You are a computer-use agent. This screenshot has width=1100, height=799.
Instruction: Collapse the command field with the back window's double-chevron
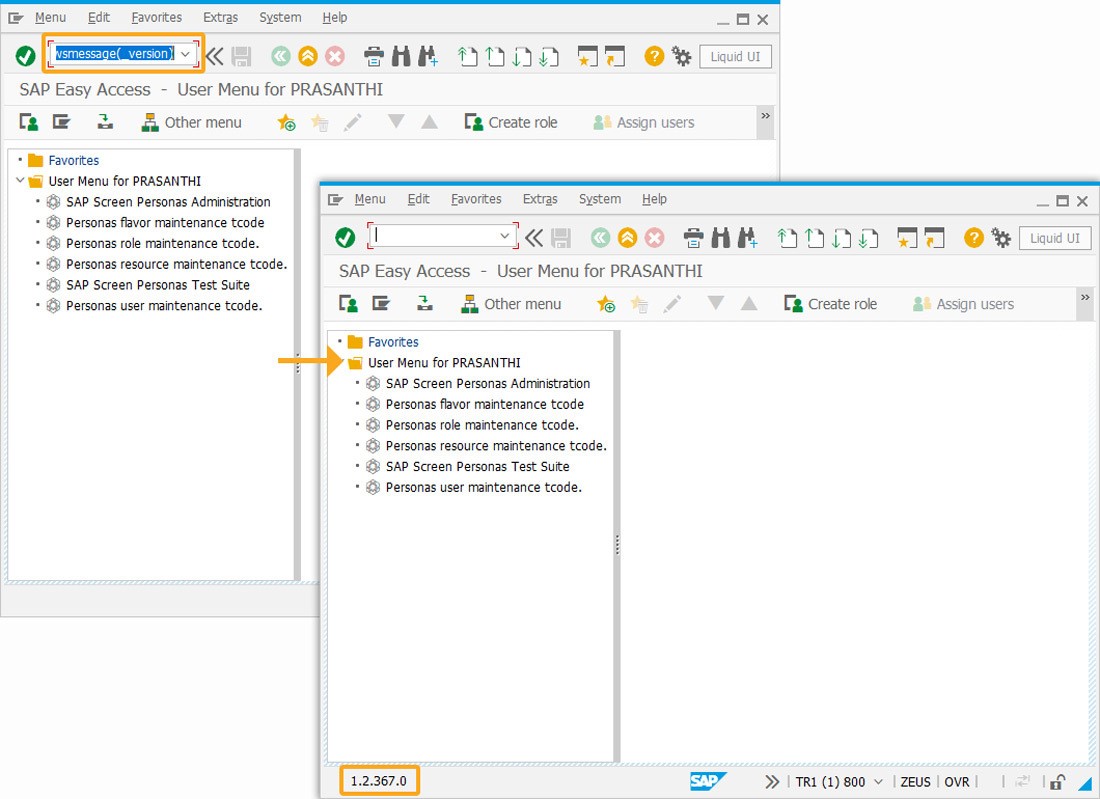pos(215,56)
